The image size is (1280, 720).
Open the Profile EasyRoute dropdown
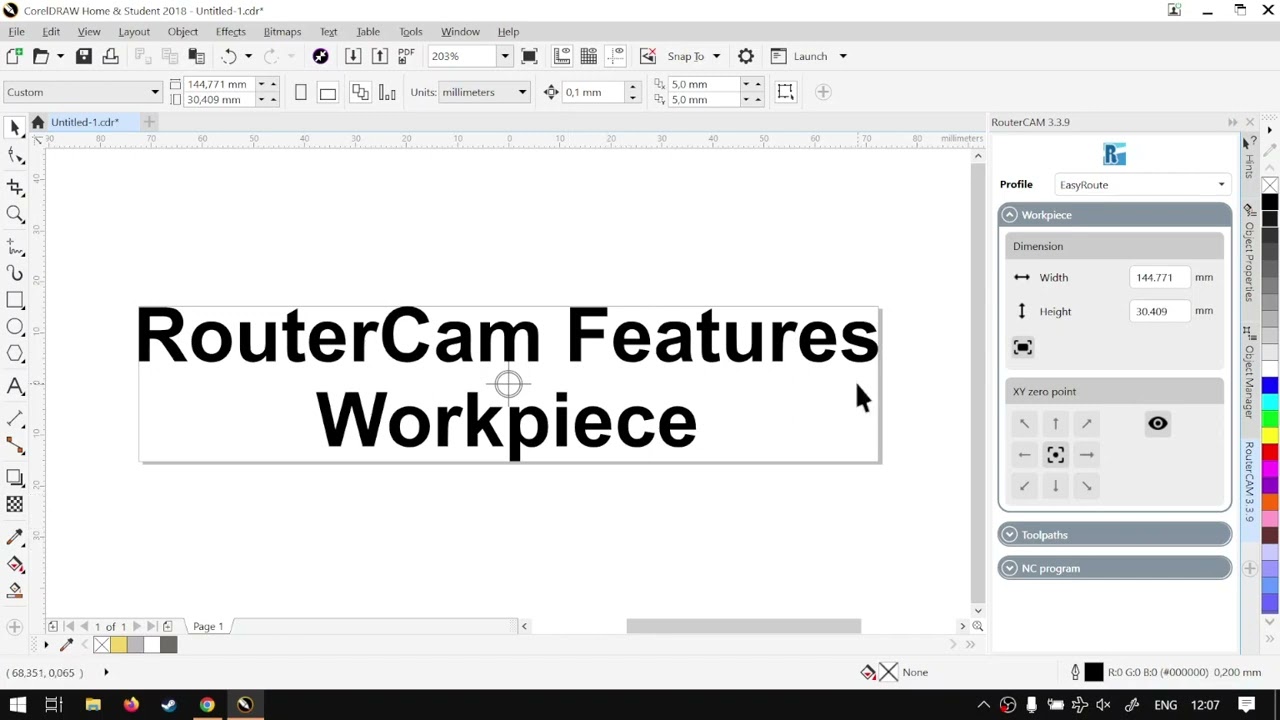(1142, 185)
